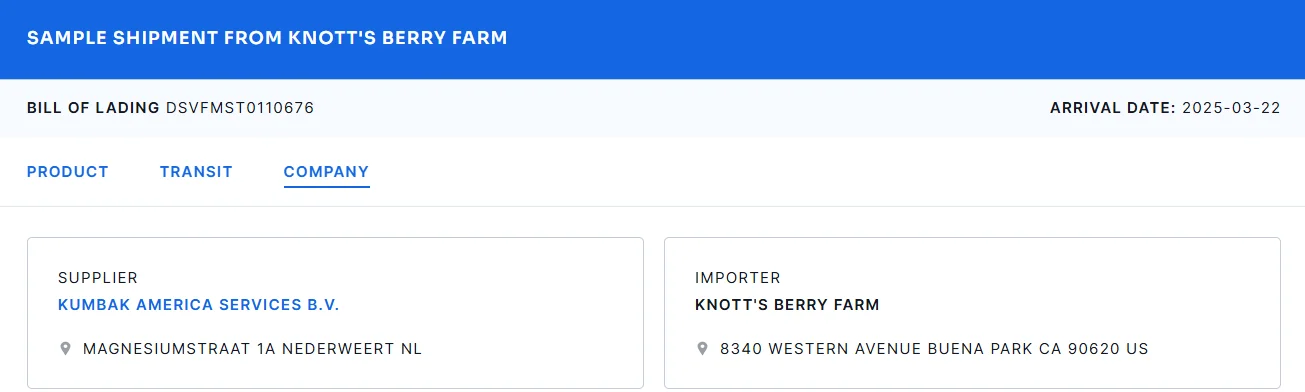Click the light bill of lading info bar
The image size is (1305, 392).
[652, 108]
